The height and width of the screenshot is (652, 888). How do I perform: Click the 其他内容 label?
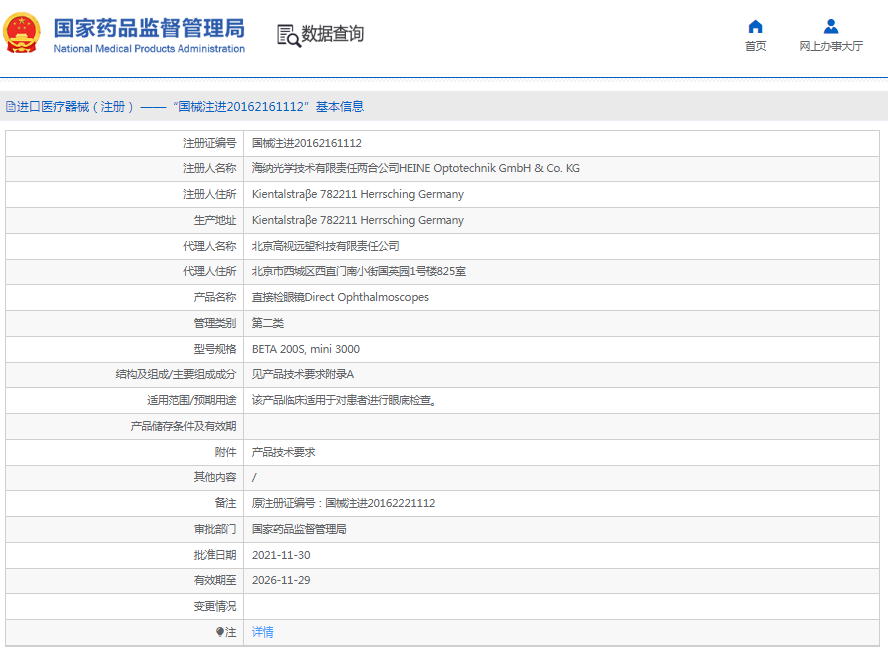click(x=215, y=478)
